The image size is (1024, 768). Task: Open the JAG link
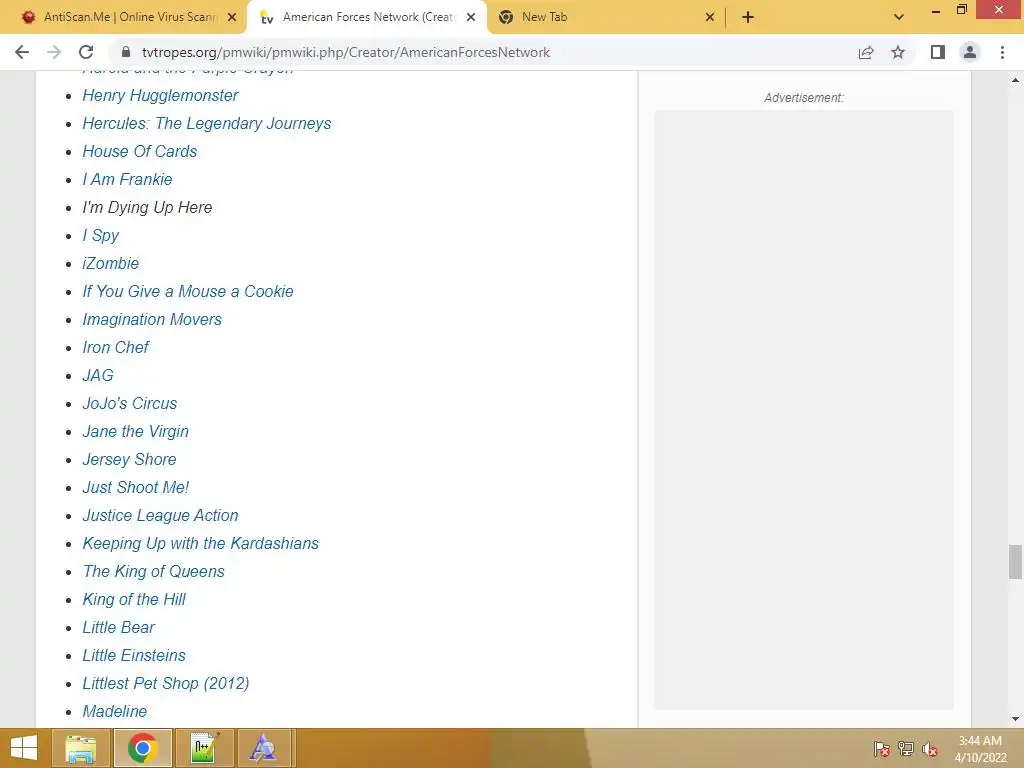click(98, 376)
